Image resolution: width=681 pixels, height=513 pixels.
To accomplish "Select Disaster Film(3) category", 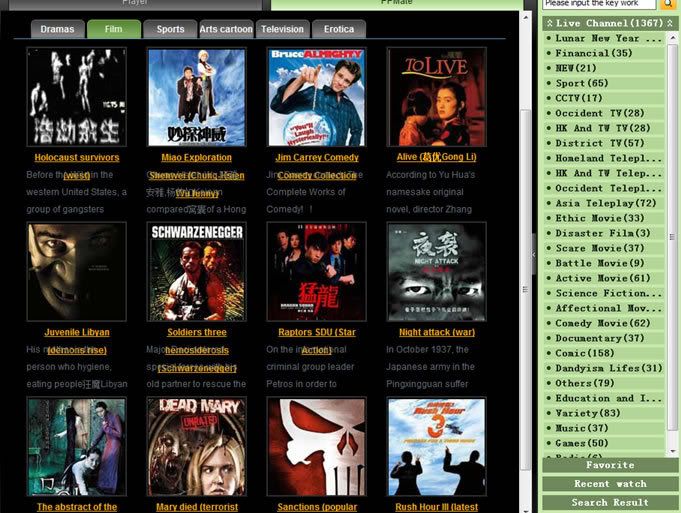I will (604, 233).
